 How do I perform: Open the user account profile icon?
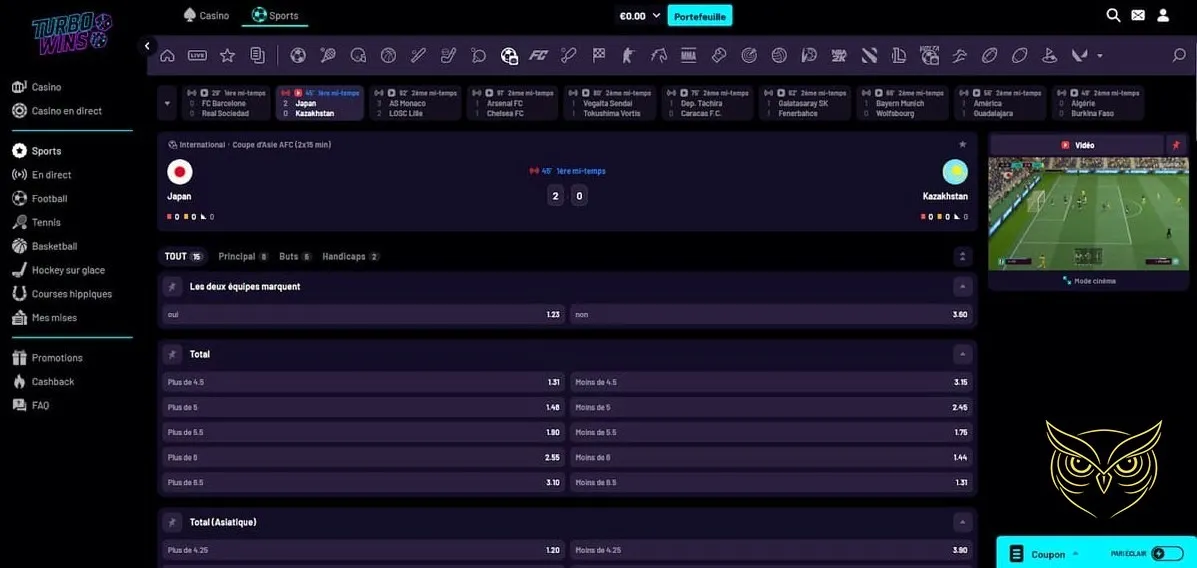[x=1163, y=15]
